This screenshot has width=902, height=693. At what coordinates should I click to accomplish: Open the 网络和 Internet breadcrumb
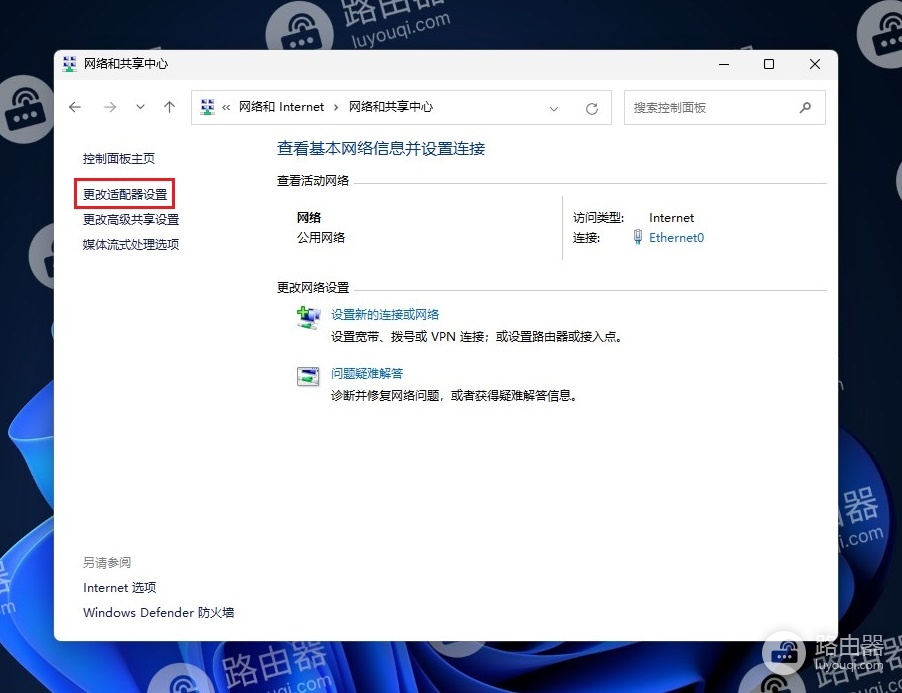click(x=281, y=107)
